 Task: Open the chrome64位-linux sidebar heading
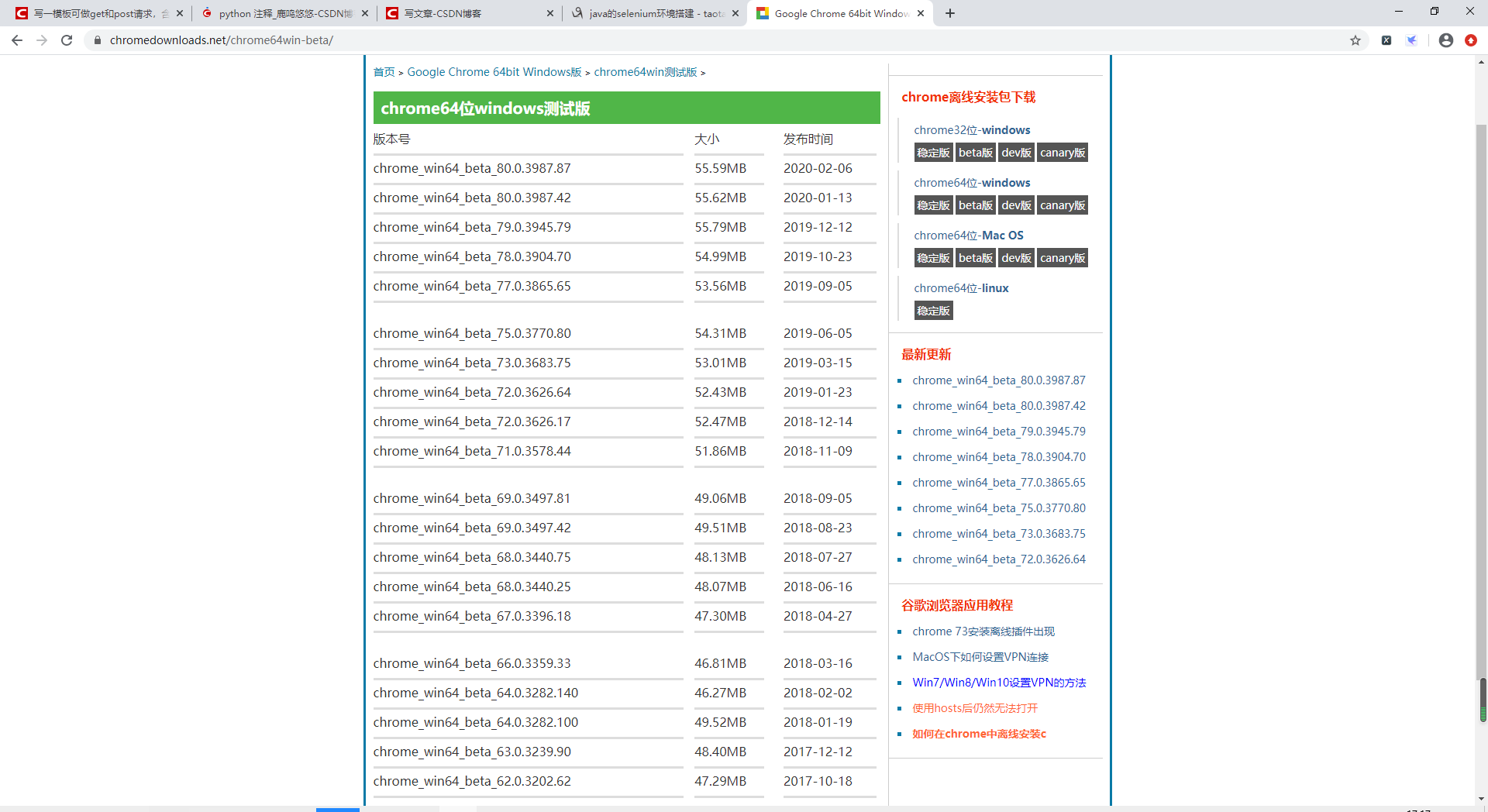[961, 288]
